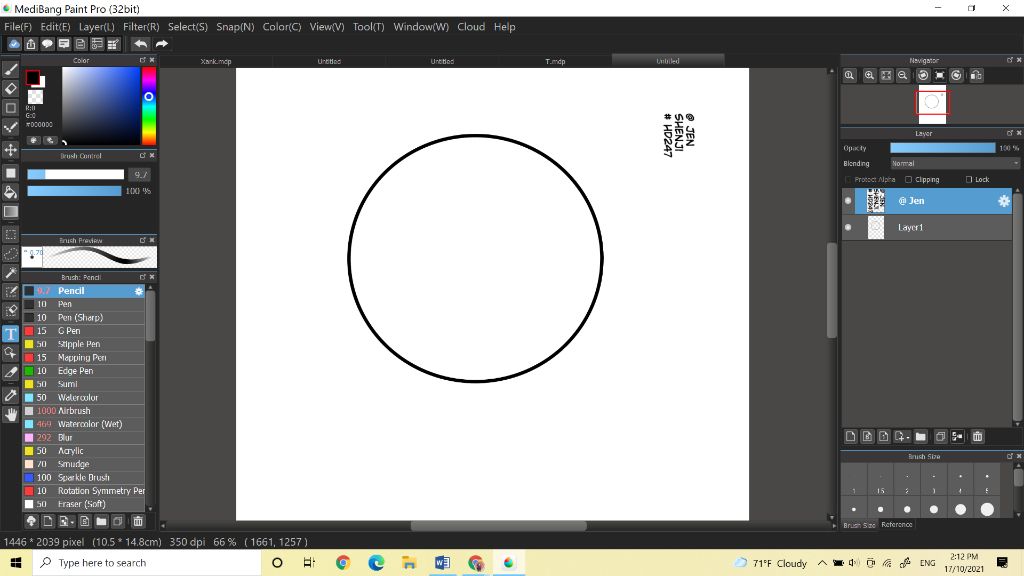
Task: Select the Brush tool in the left toolbar
Action: [x=10, y=69]
